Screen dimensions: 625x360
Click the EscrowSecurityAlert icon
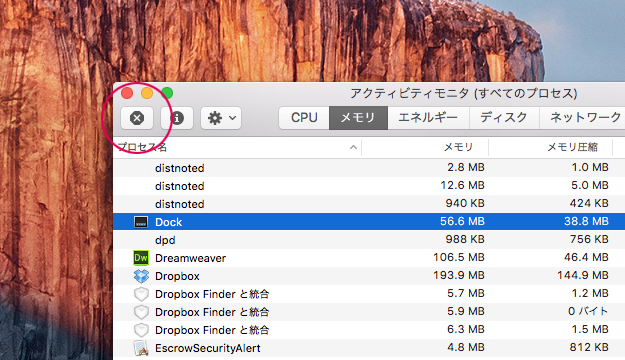(141, 348)
